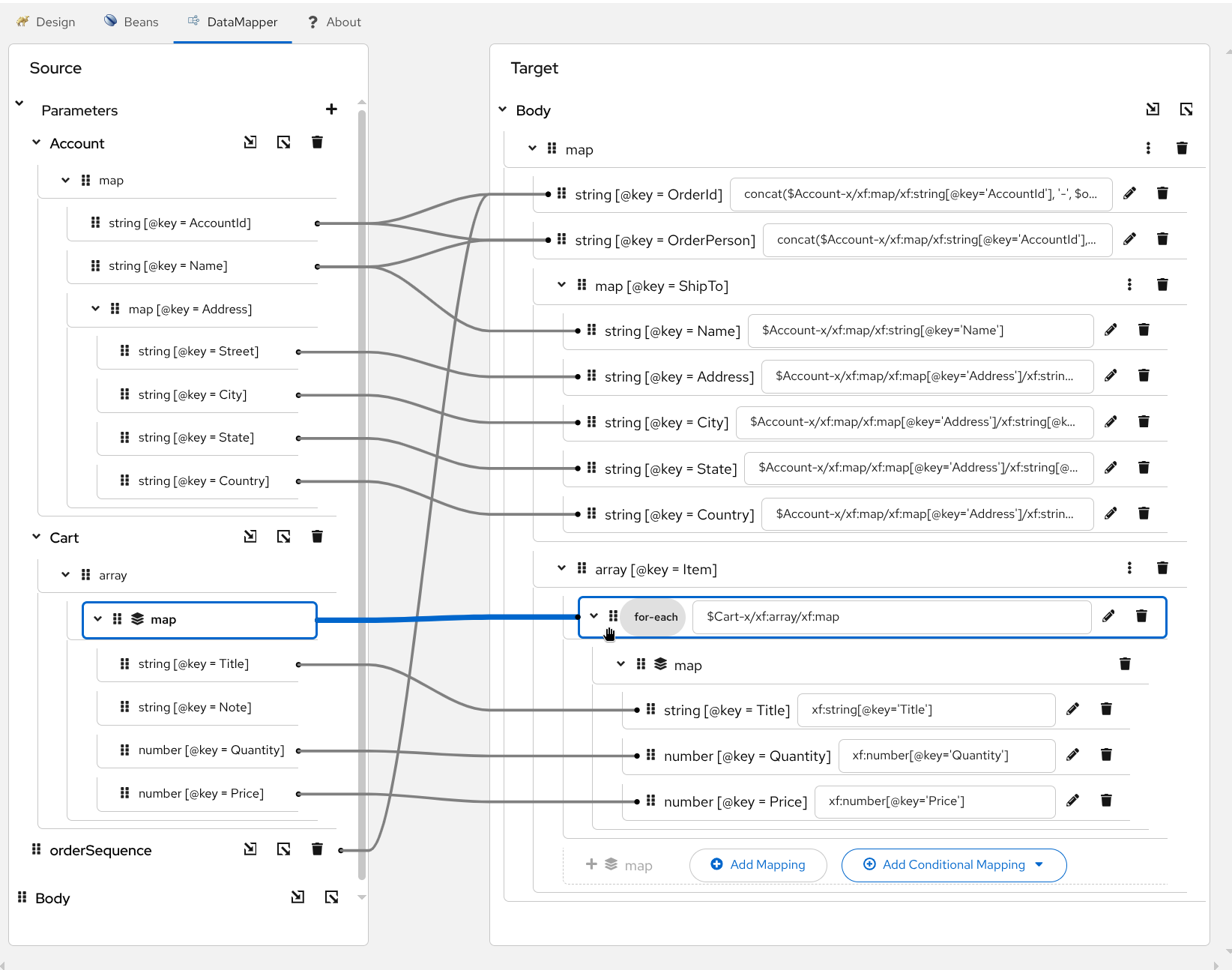The image size is (1232, 970).
Task: Collapse the Address map in the source tree
Action: [x=94, y=308]
